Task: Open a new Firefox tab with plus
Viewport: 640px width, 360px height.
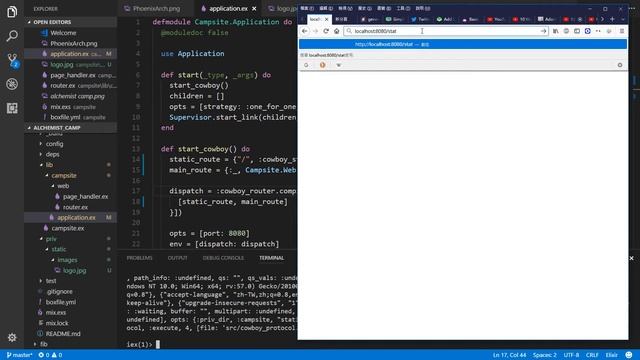Action: pyautogui.click(x=612, y=19)
